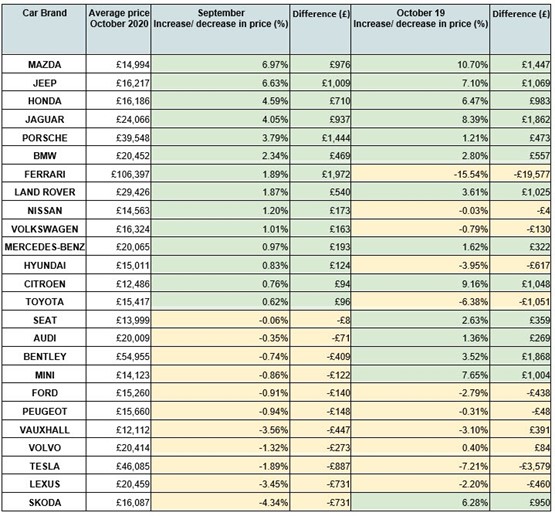
Task: Select the SEAT -0.06% September cell
Action: (x=220, y=320)
